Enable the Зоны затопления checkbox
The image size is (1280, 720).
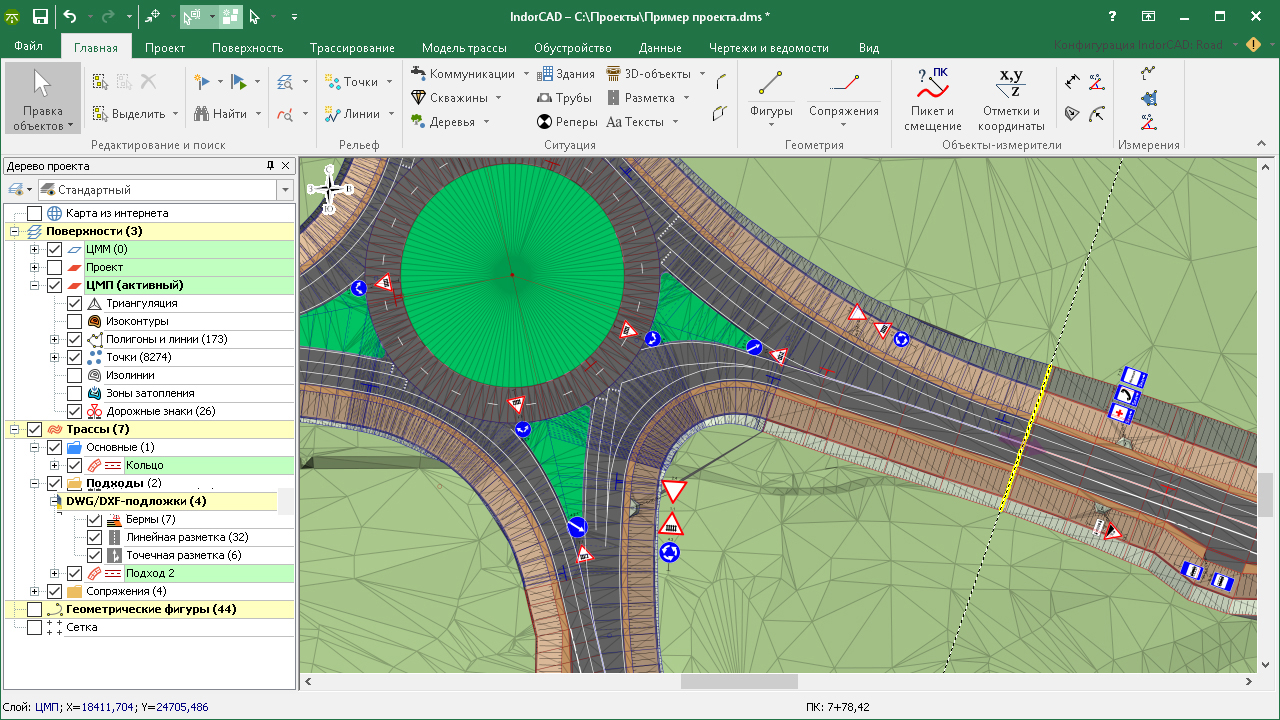pos(74,393)
